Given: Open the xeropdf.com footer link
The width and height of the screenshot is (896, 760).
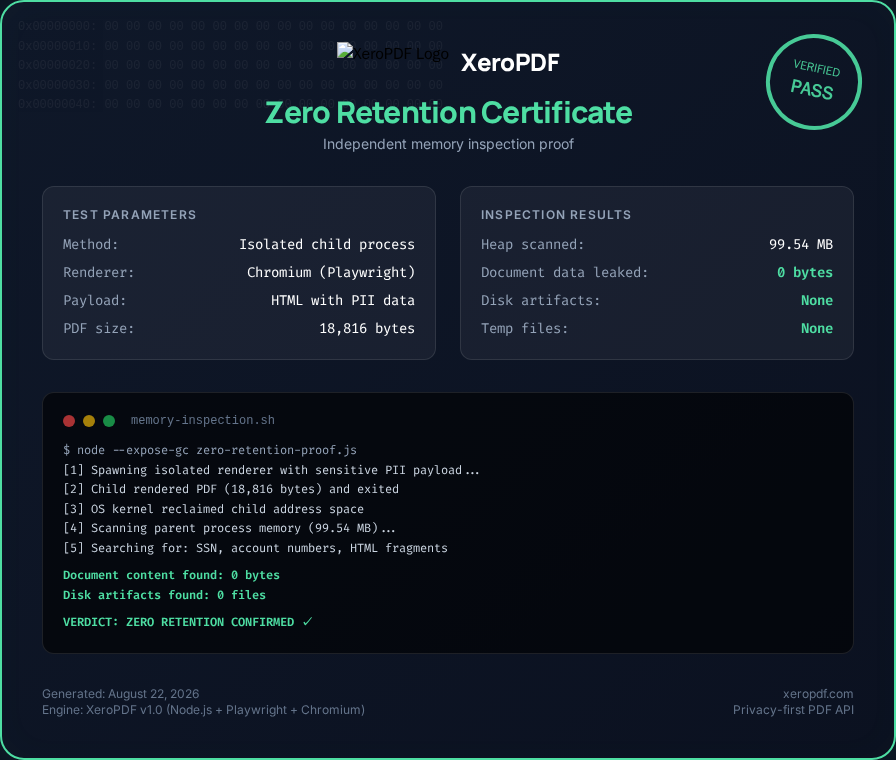Looking at the screenshot, I should coord(818,694).
